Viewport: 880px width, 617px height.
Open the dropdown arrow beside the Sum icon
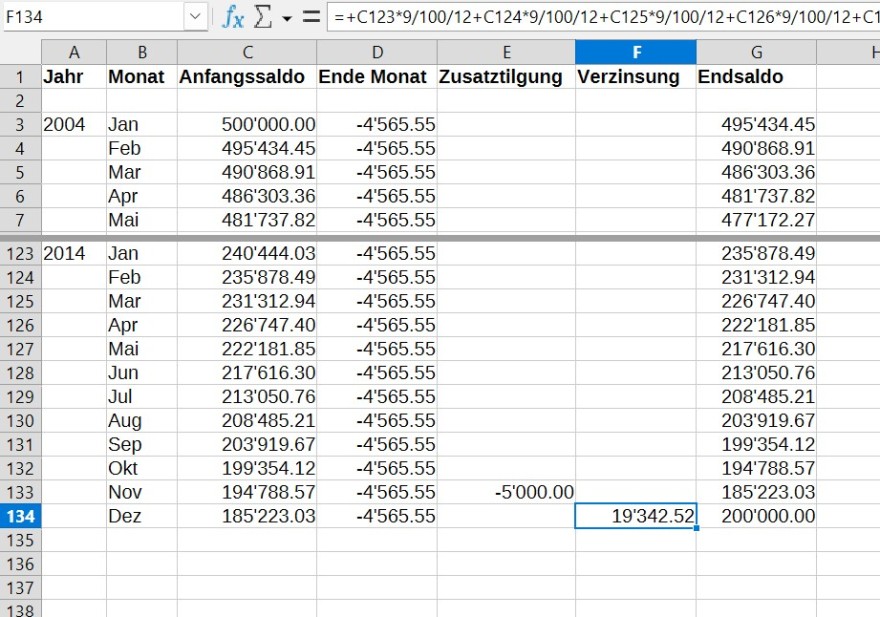(x=287, y=18)
